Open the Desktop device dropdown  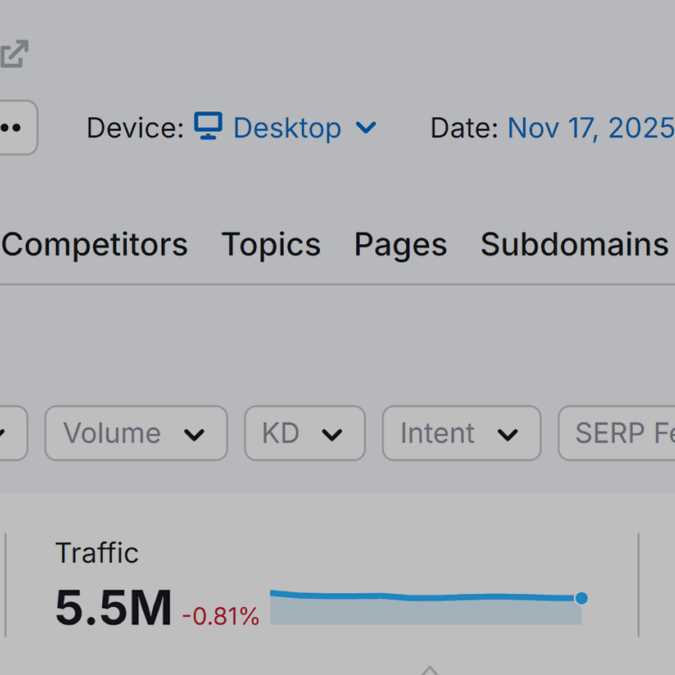(x=287, y=128)
